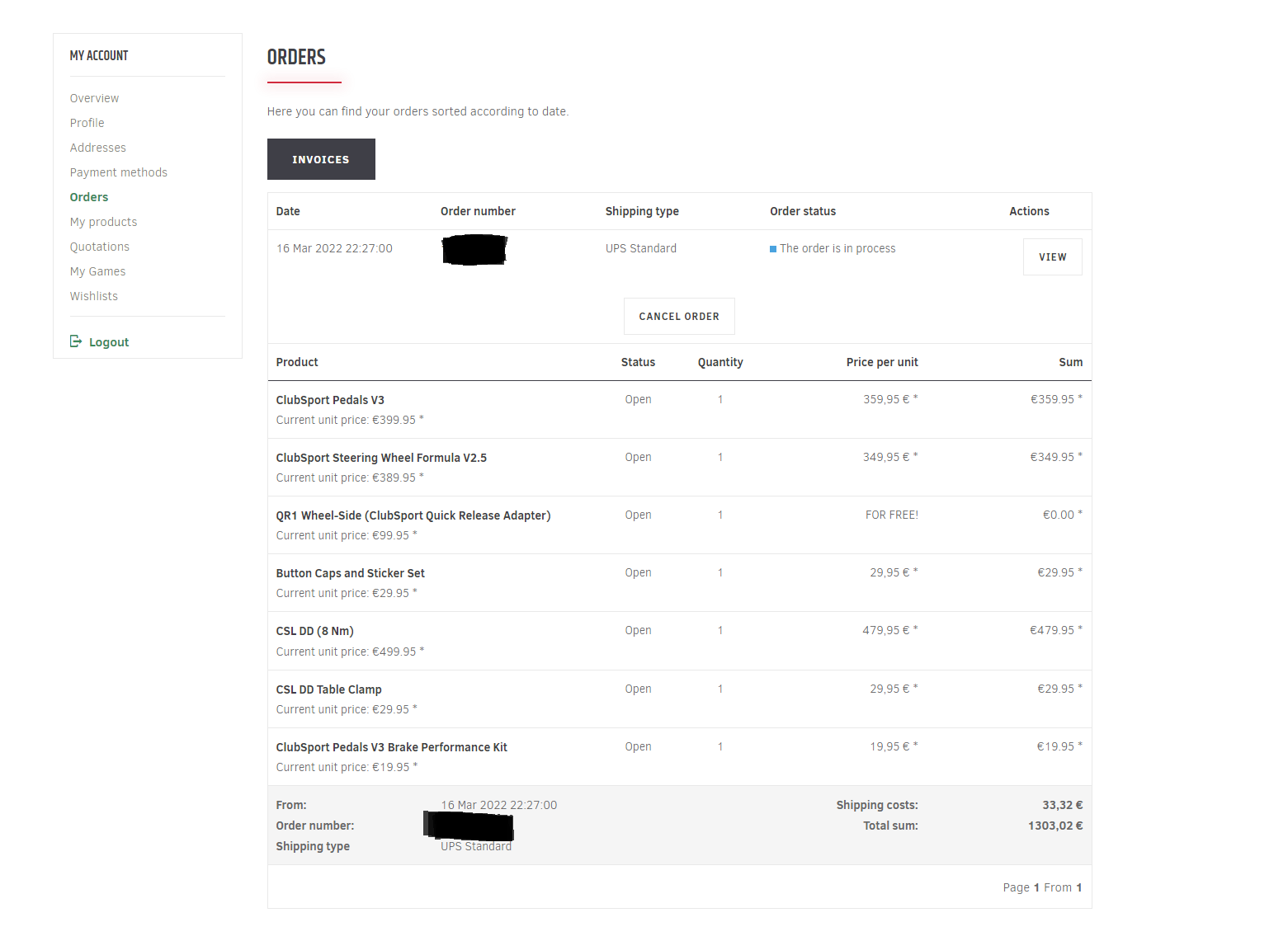Click the CSL DD (8 Nm) product name

pos(314,631)
